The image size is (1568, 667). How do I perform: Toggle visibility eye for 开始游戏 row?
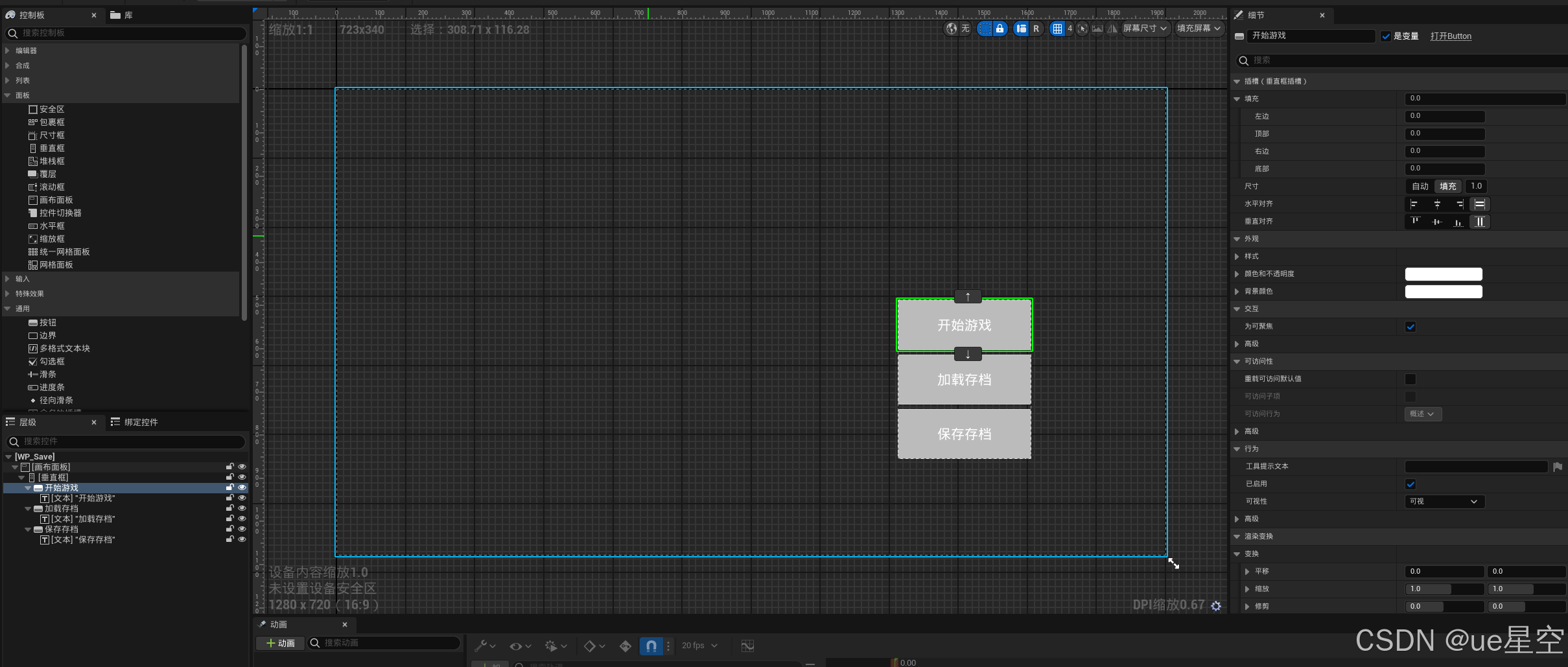pyautogui.click(x=242, y=487)
